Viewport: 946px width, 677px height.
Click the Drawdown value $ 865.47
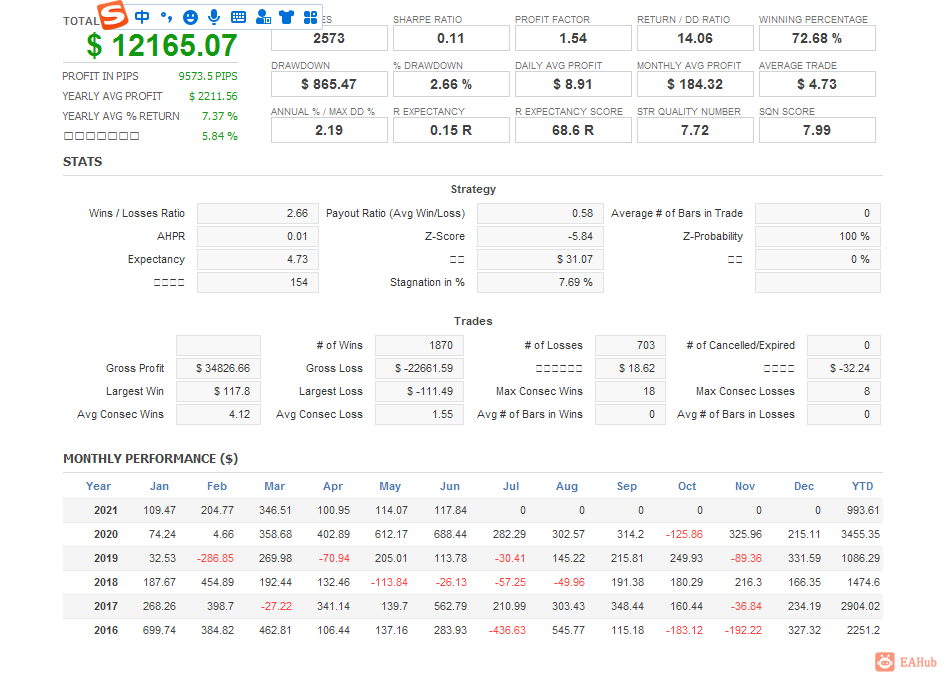click(329, 84)
